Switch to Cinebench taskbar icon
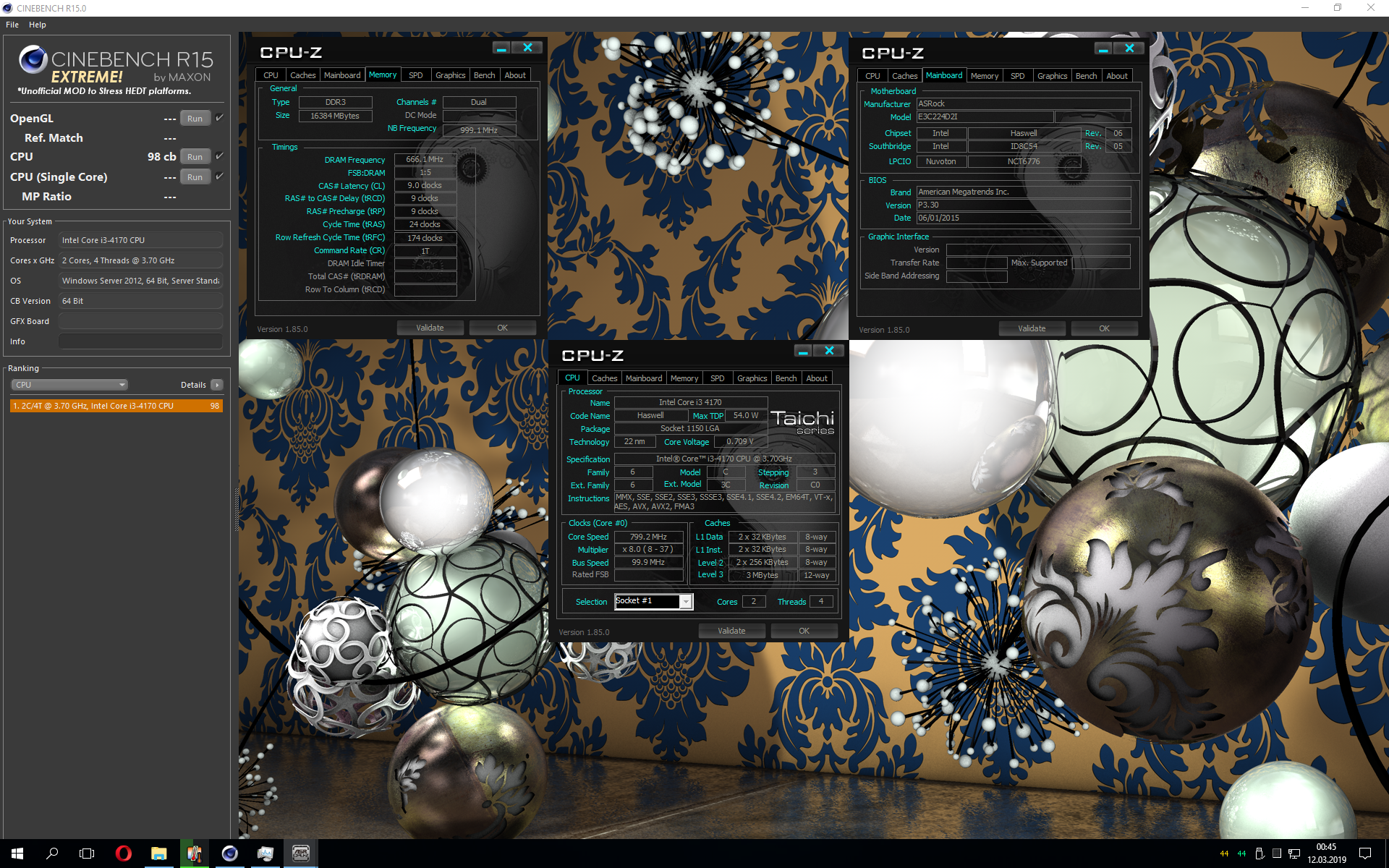Viewport: 1389px width, 868px height. tap(229, 854)
